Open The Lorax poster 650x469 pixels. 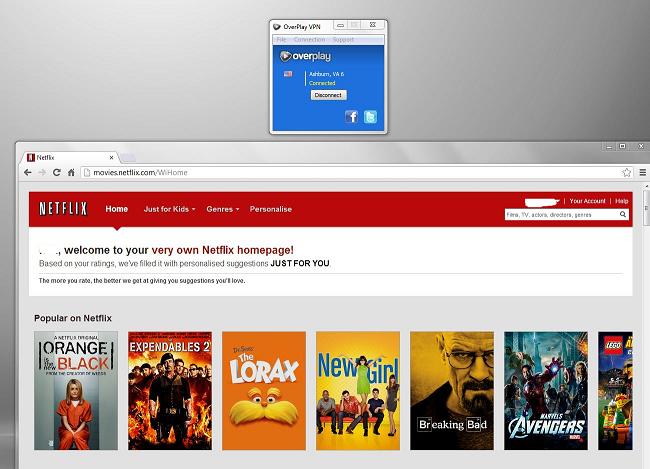pyautogui.click(x=264, y=391)
